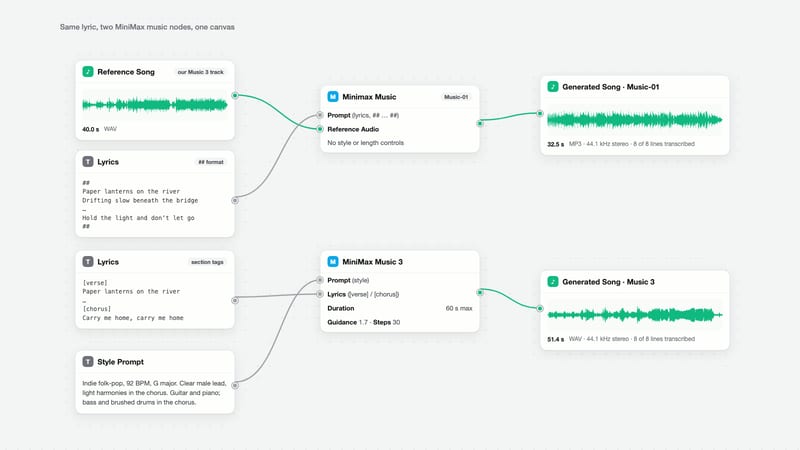Image resolution: width=800 pixels, height=450 pixels.
Task: Click the 'Lyrics ([verse] / [chorus])' label
Action: [363, 294]
